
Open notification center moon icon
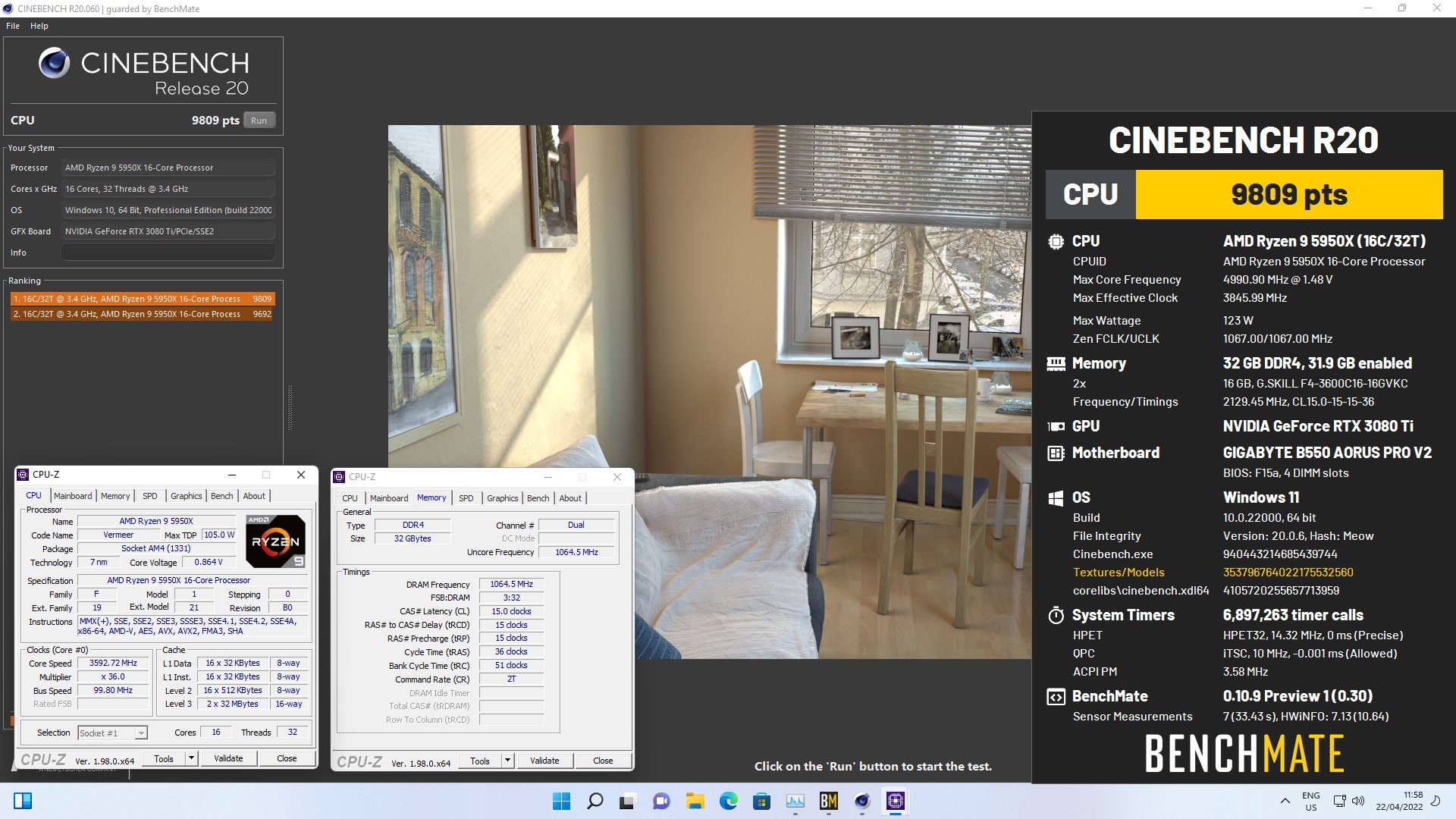tap(1436, 801)
